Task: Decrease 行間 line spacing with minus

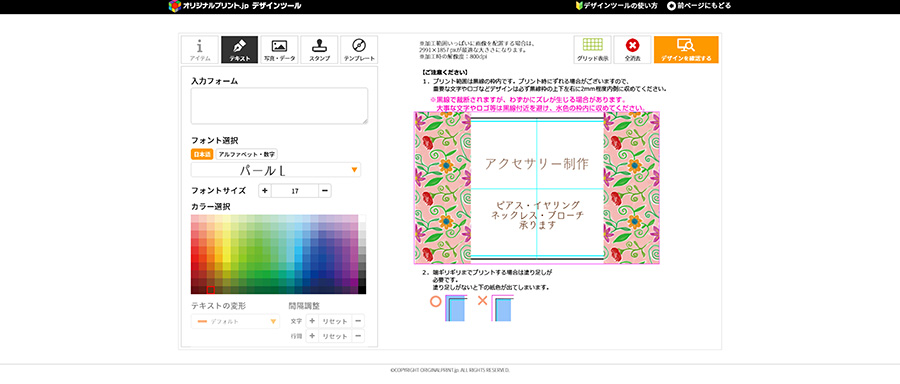Action: click(358, 336)
